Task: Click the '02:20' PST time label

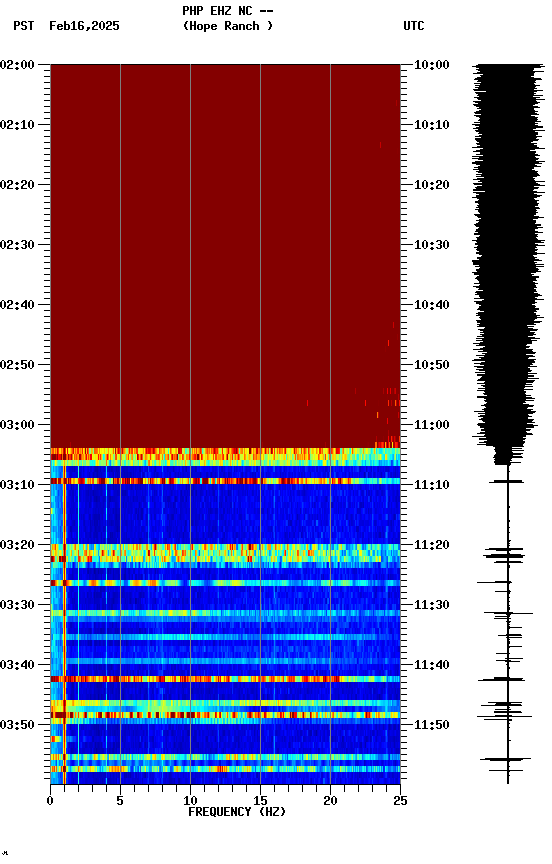Action: (17, 185)
